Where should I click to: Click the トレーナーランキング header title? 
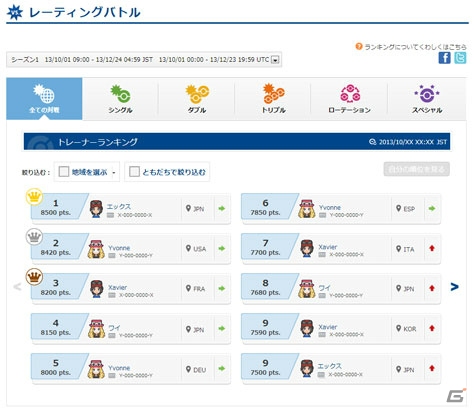[98, 142]
